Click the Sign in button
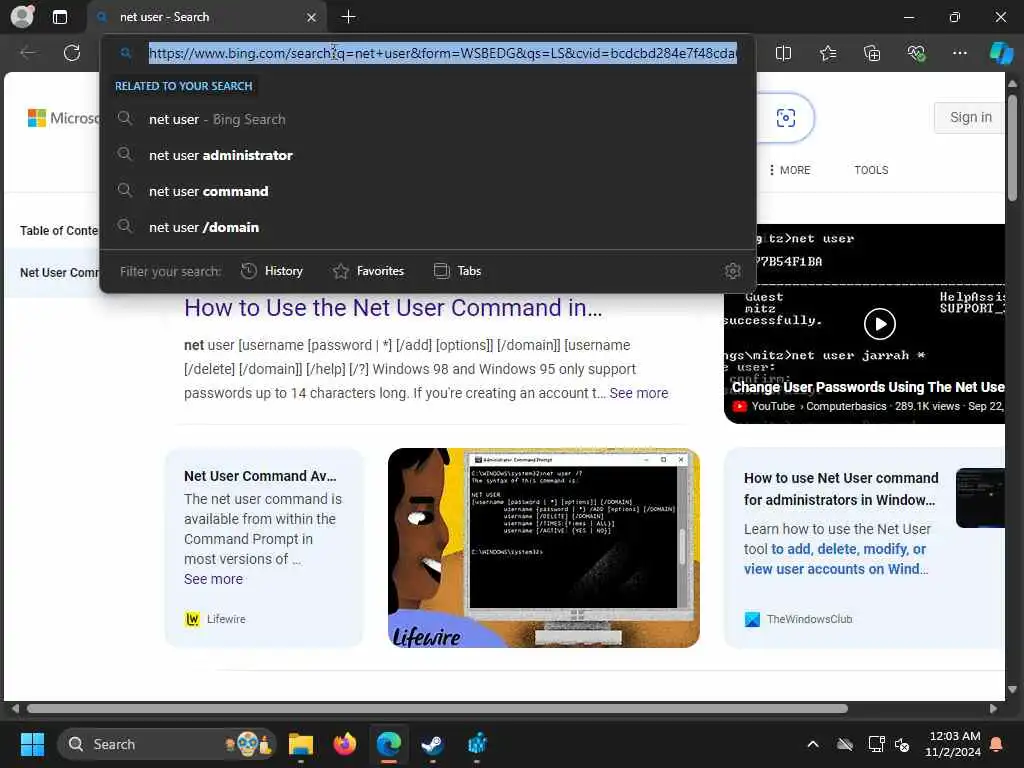 point(970,118)
